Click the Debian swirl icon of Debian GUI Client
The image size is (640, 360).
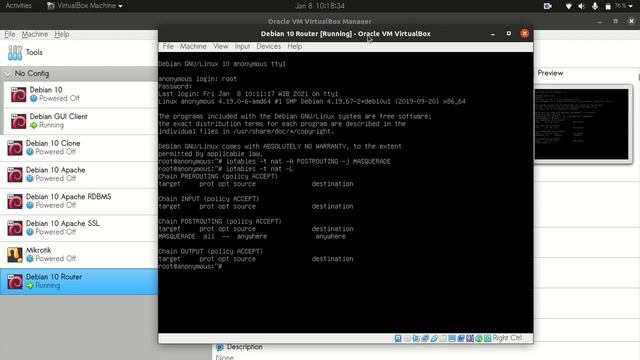(x=18, y=121)
